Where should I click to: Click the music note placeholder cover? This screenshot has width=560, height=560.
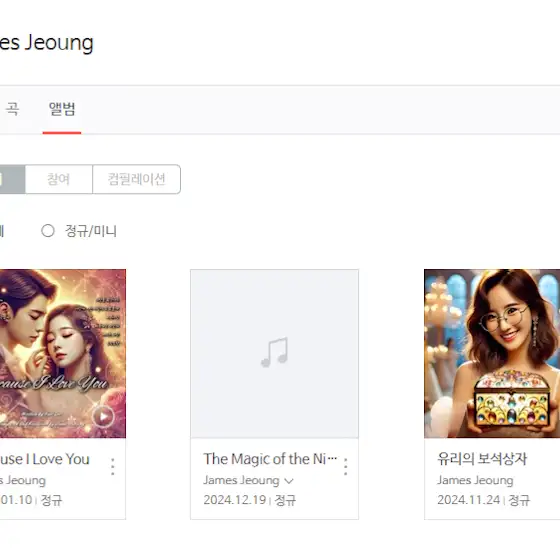(274, 354)
